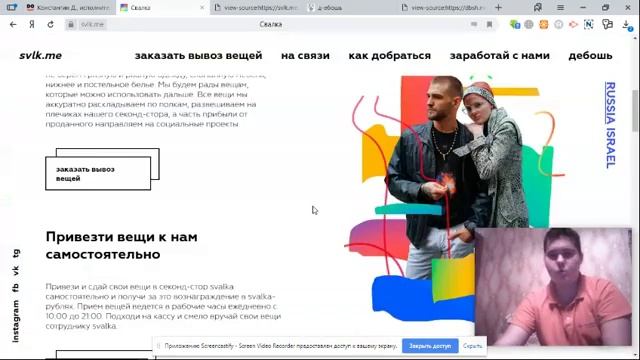Restore down the browser window
The height and width of the screenshot is (360, 640).
[606, 7]
